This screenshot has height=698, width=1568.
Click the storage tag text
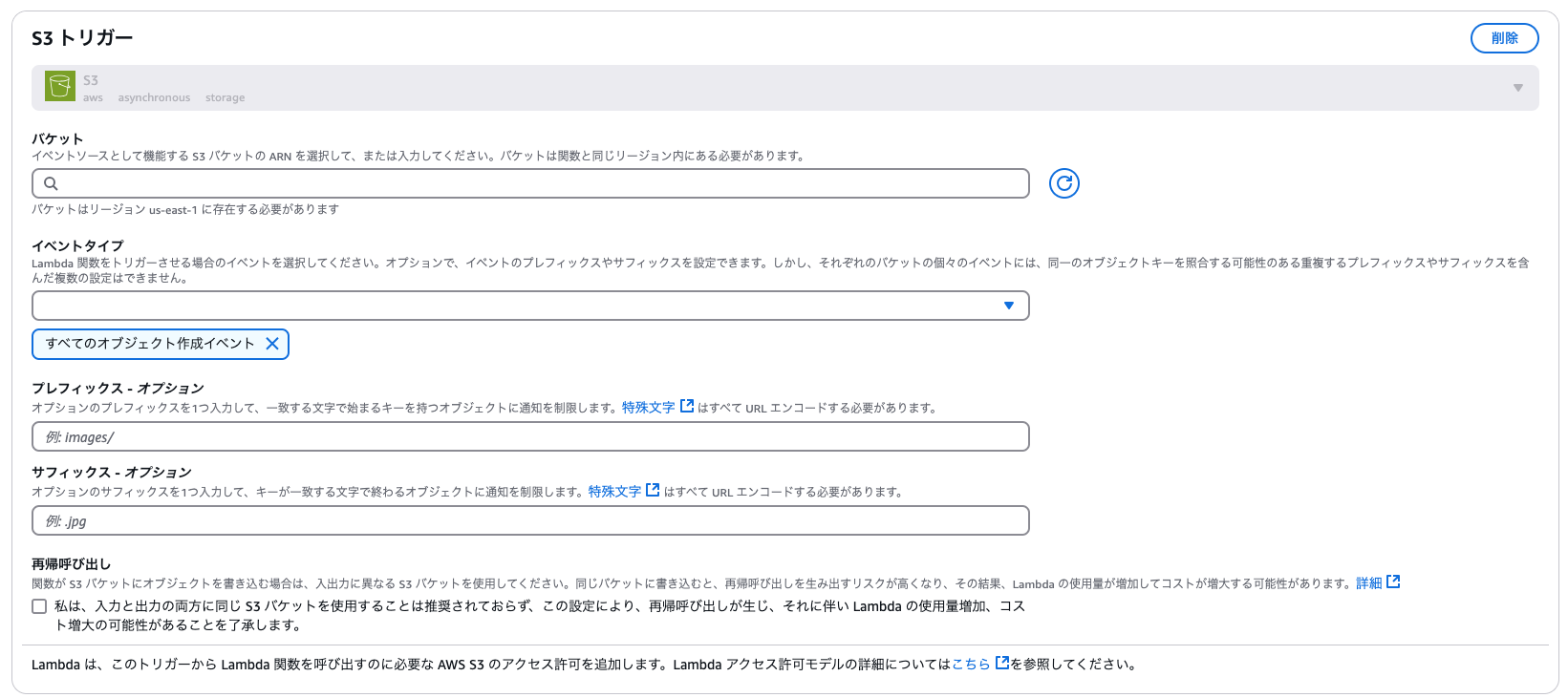tap(225, 97)
